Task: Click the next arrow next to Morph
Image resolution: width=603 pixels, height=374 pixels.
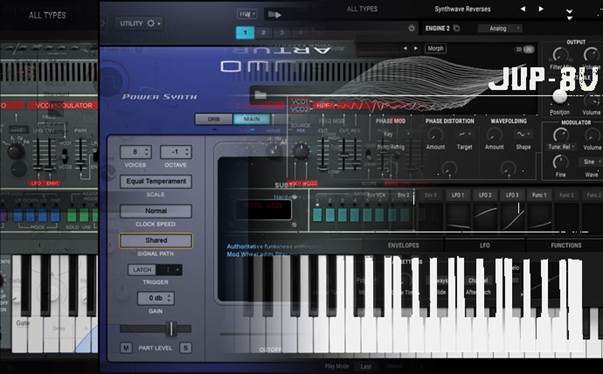Action: click(x=416, y=48)
